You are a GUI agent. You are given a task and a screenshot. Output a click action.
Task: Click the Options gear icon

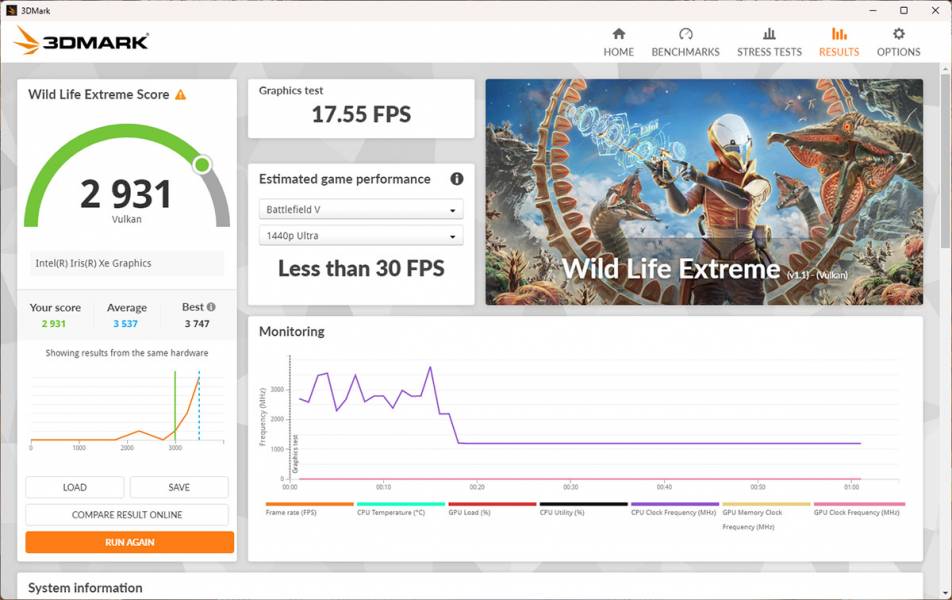point(899,33)
